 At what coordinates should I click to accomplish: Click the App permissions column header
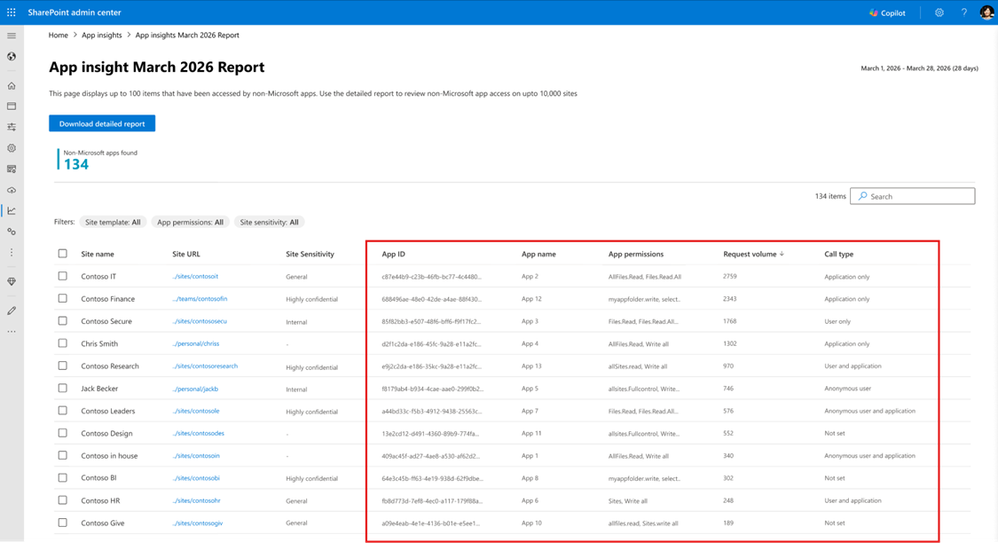[636, 254]
